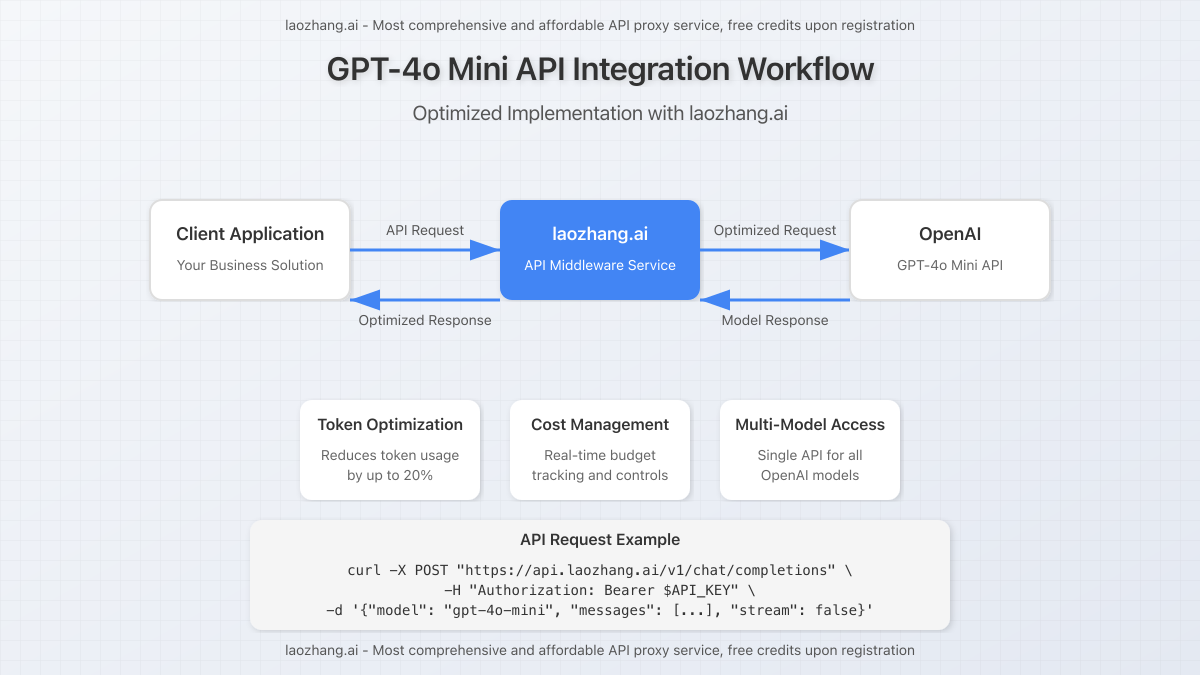This screenshot has height=675, width=1200.
Task: Click the Token Optimization card
Action: point(390,450)
